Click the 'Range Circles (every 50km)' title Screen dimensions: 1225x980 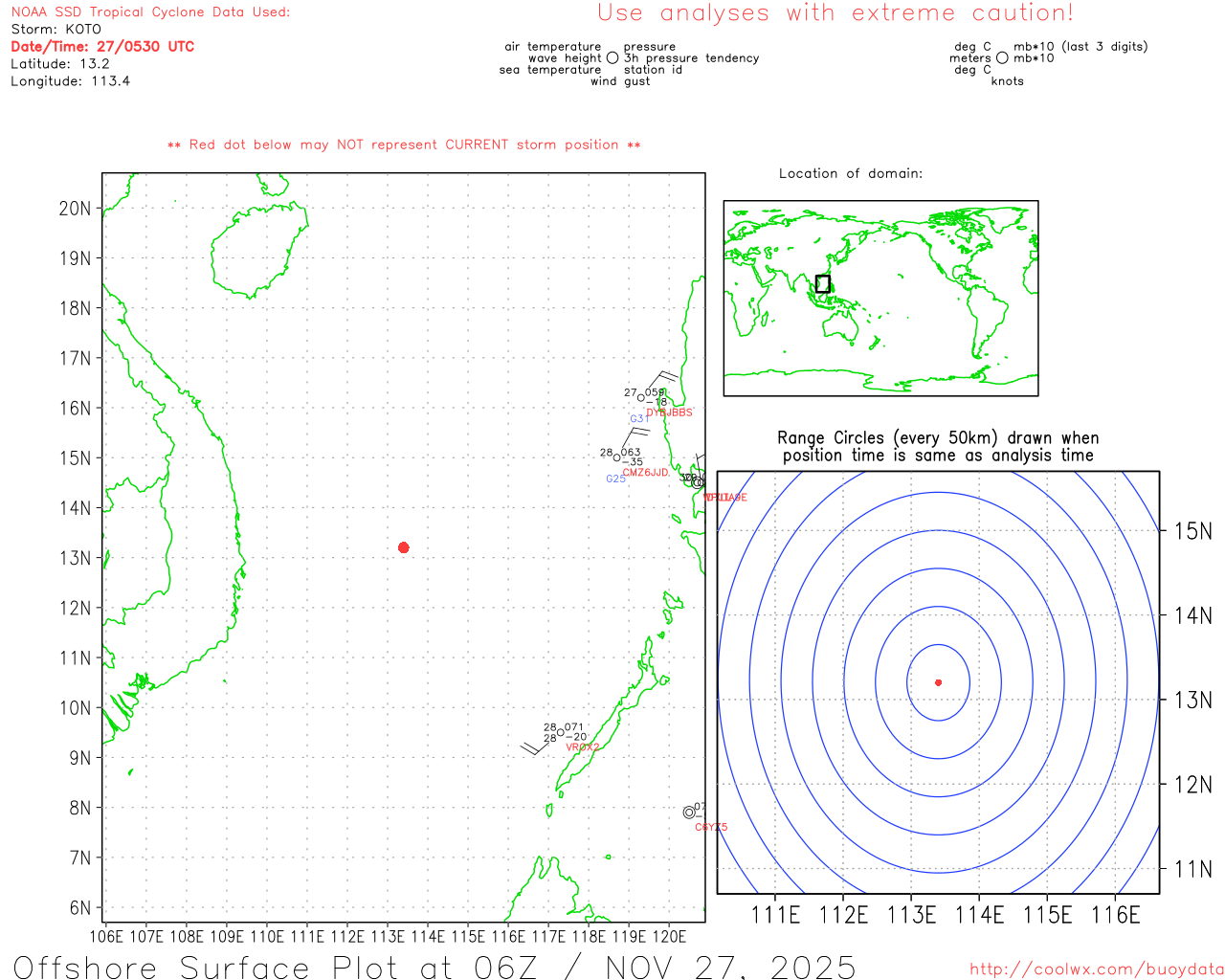[938, 438]
